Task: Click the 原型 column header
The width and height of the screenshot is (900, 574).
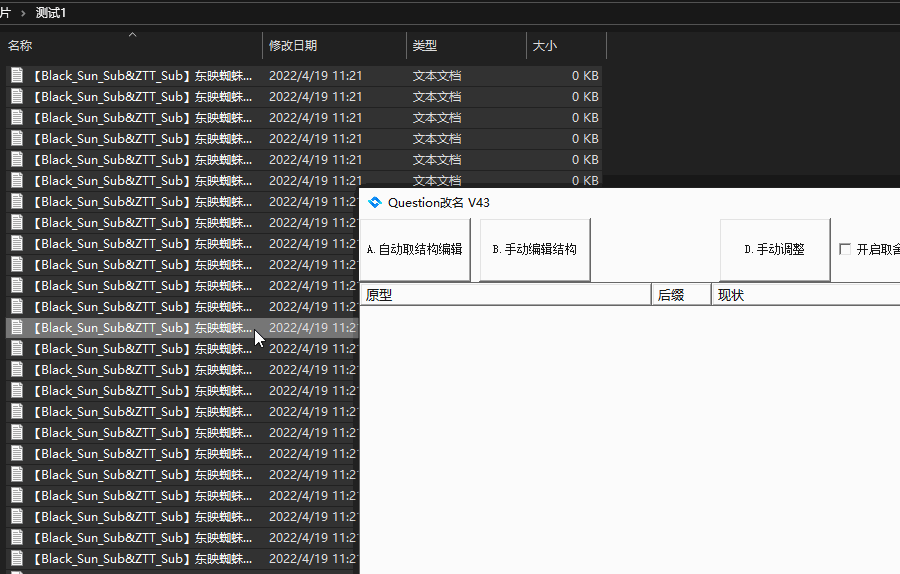Action: pos(505,295)
